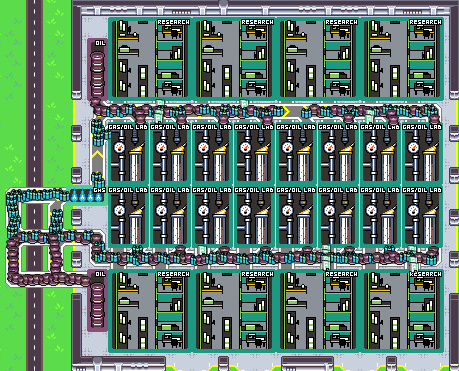
Task: Click the yellow right-pointing chevron on upper corridor
Action: click(x=286, y=112)
